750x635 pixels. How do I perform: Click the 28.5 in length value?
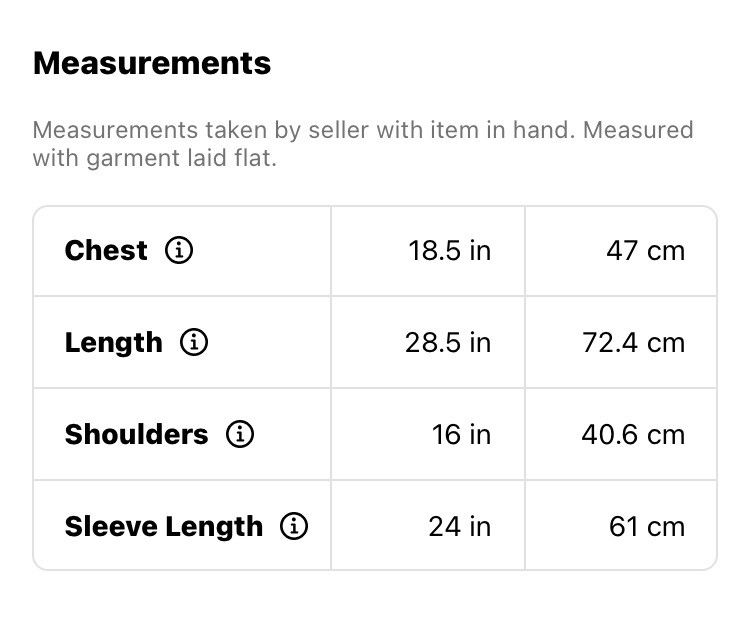[448, 343]
